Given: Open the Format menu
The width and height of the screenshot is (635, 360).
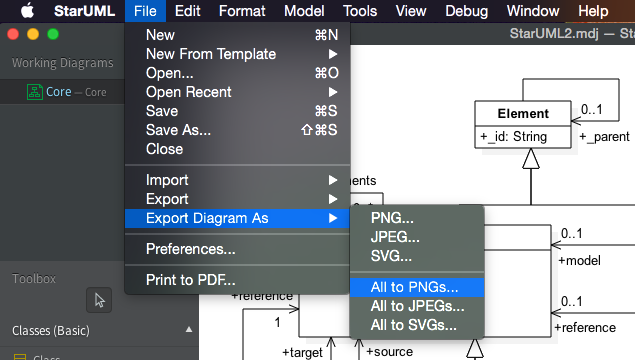Looking at the screenshot, I should click(242, 11).
